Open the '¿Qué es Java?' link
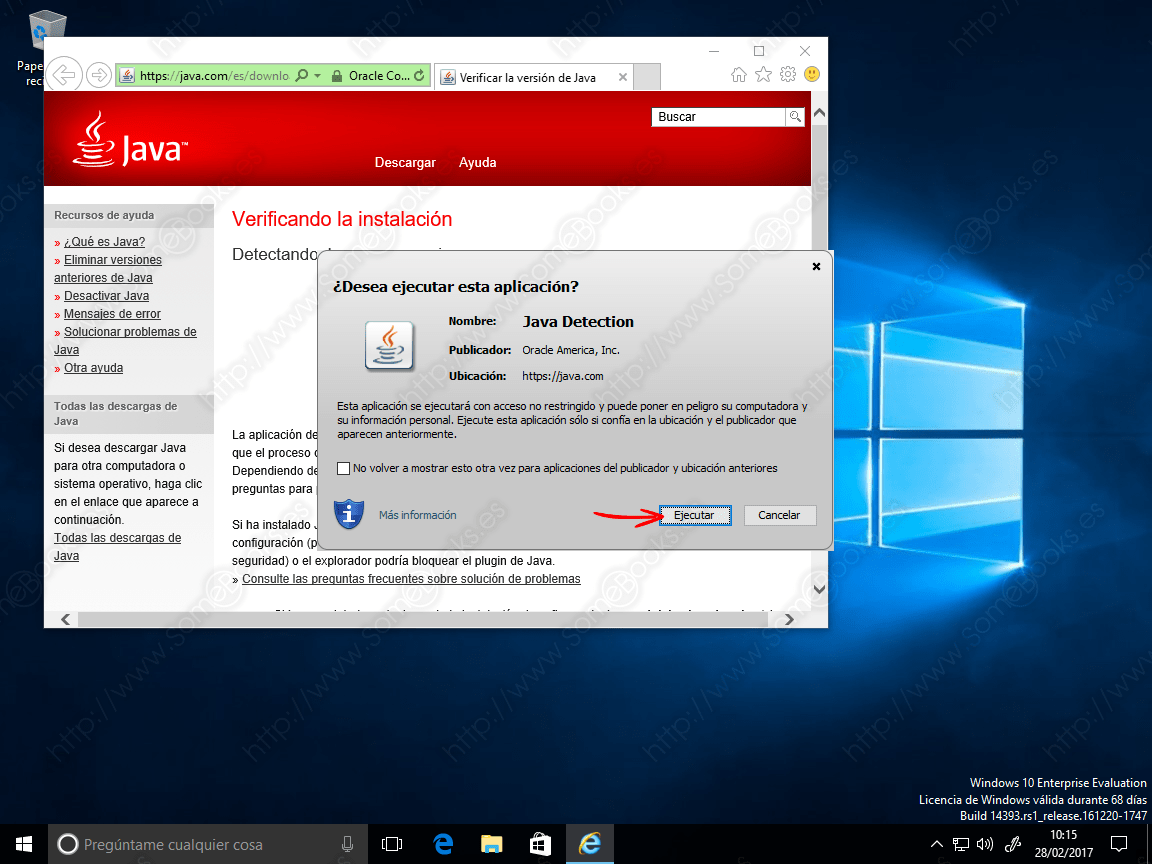Viewport: 1152px width, 864px height. click(104, 242)
